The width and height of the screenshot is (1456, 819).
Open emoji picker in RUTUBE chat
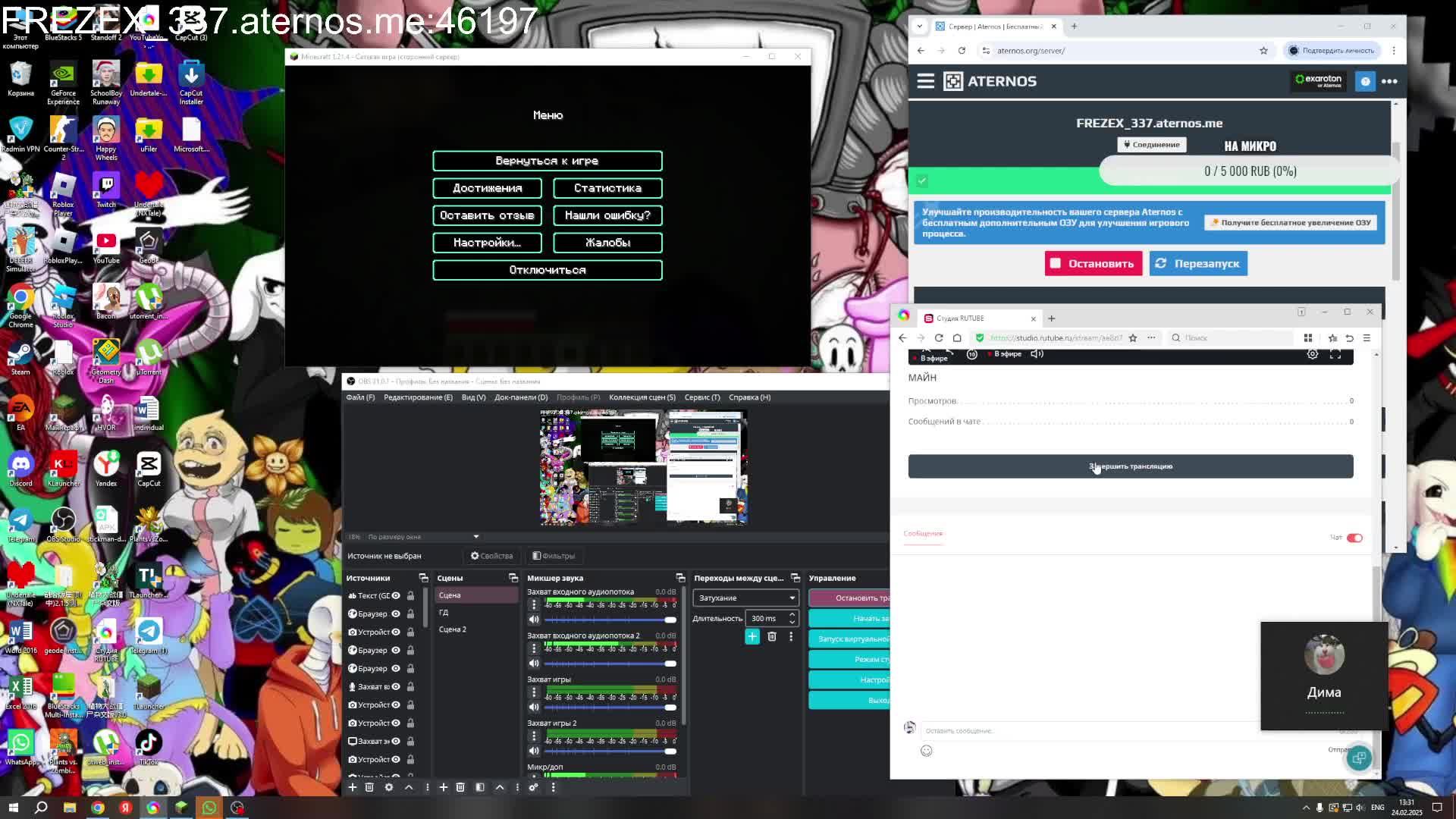926,751
